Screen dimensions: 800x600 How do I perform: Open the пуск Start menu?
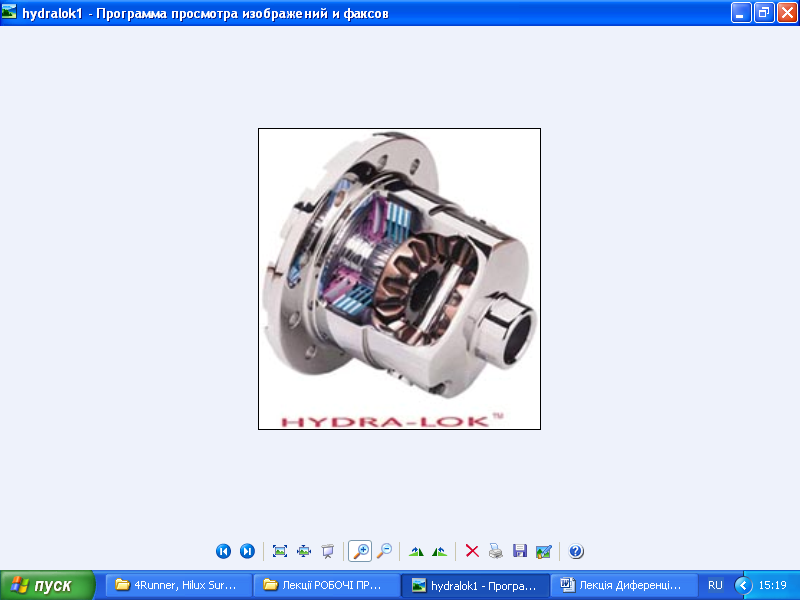tap(47, 585)
